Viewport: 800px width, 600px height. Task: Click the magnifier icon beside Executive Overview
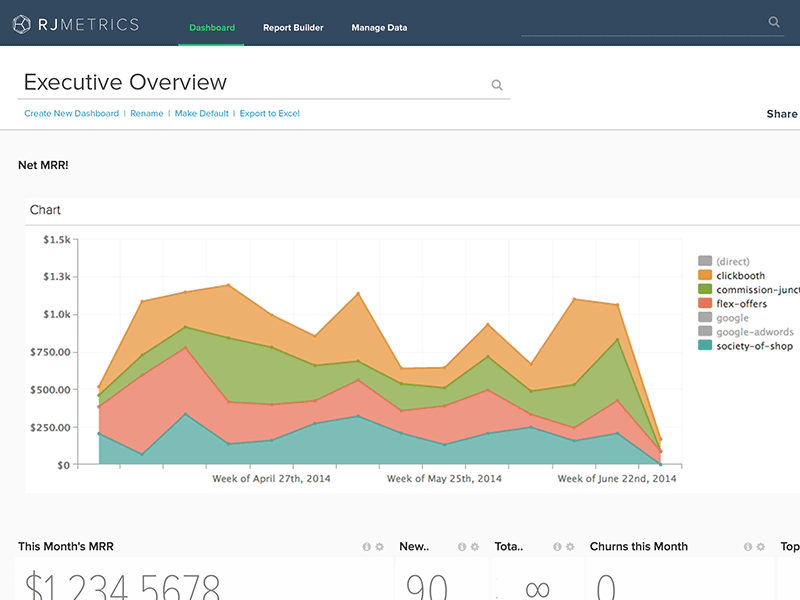[x=497, y=85]
